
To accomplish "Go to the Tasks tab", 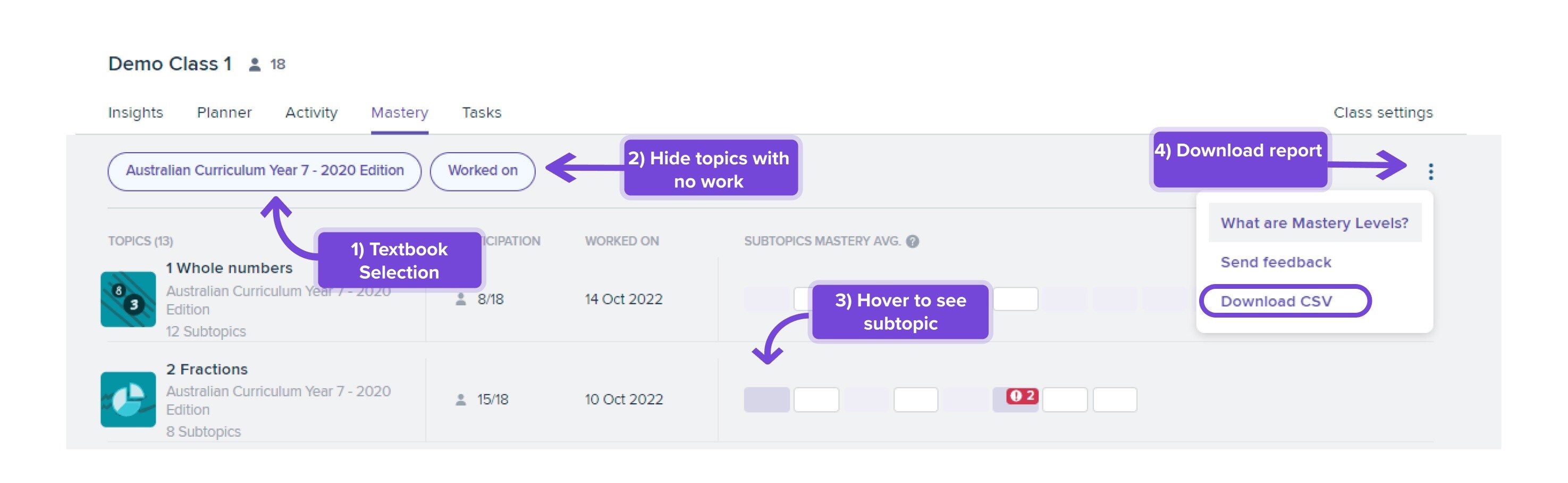I will pos(482,113).
